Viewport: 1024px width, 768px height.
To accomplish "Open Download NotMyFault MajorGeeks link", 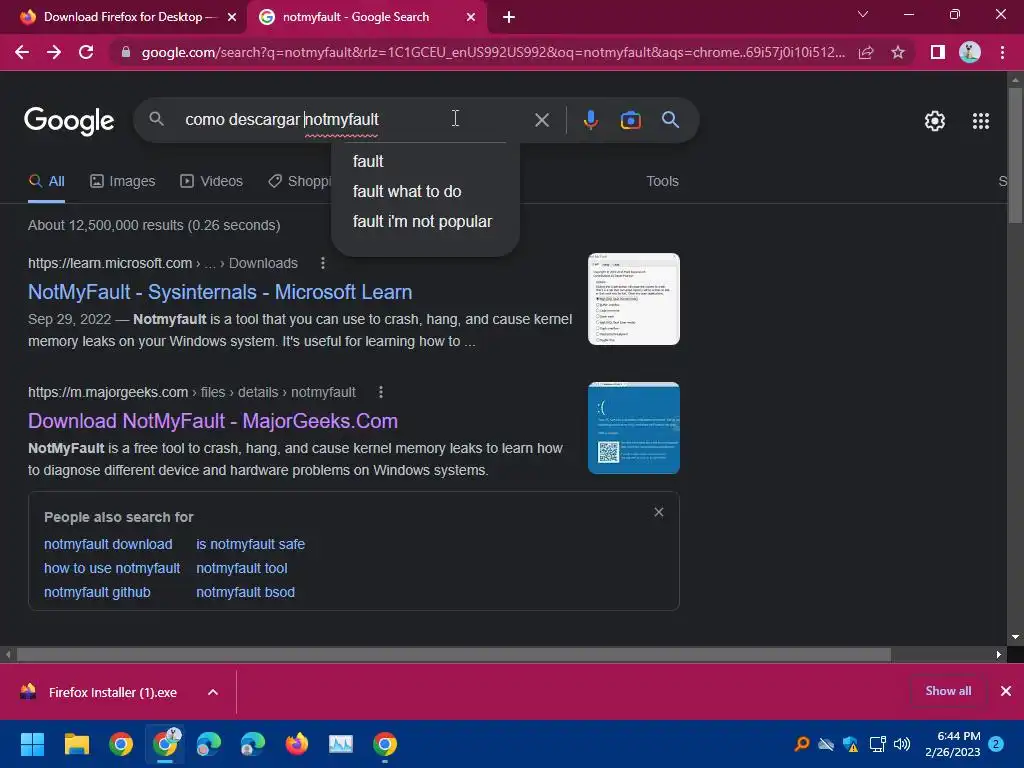I will tap(213, 421).
